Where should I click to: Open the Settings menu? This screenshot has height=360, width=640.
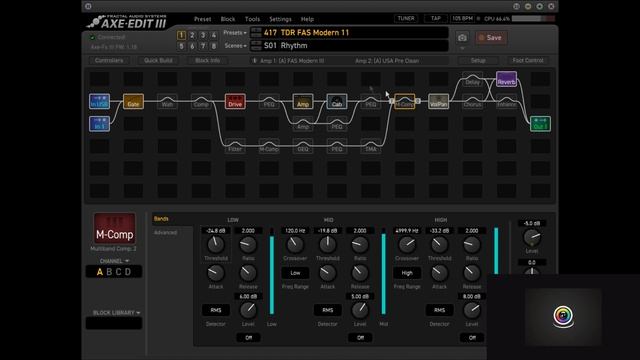tap(280, 19)
